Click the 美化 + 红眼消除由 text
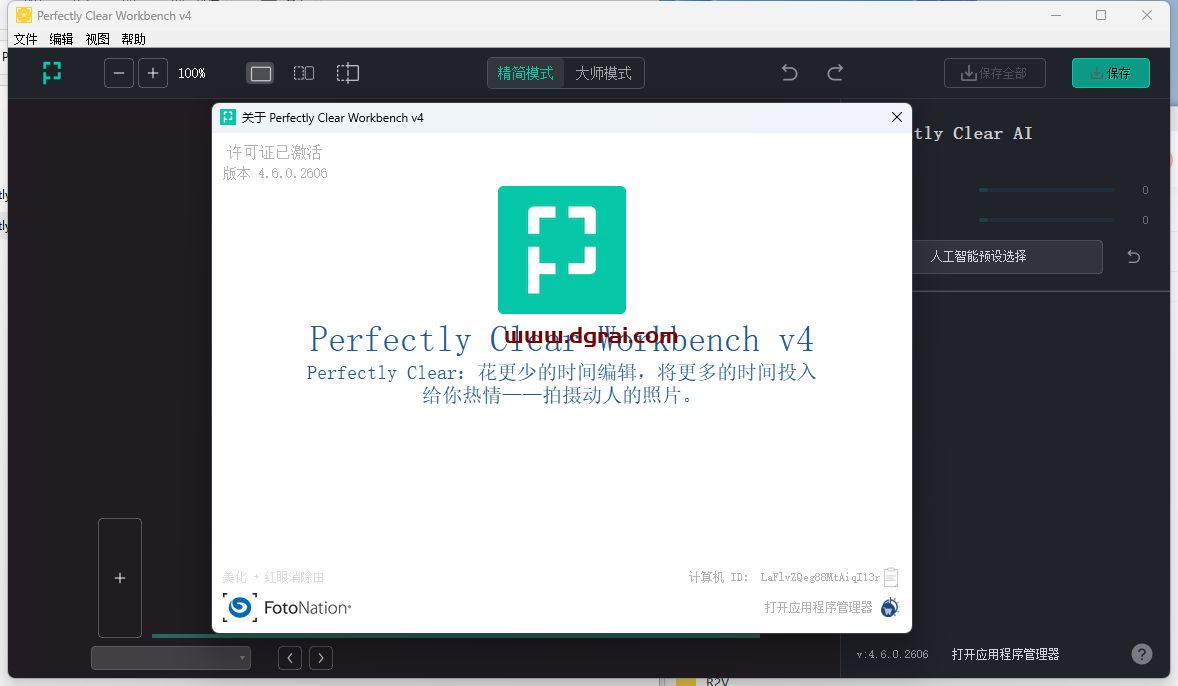The width and height of the screenshot is (1178, 686). 273,577
